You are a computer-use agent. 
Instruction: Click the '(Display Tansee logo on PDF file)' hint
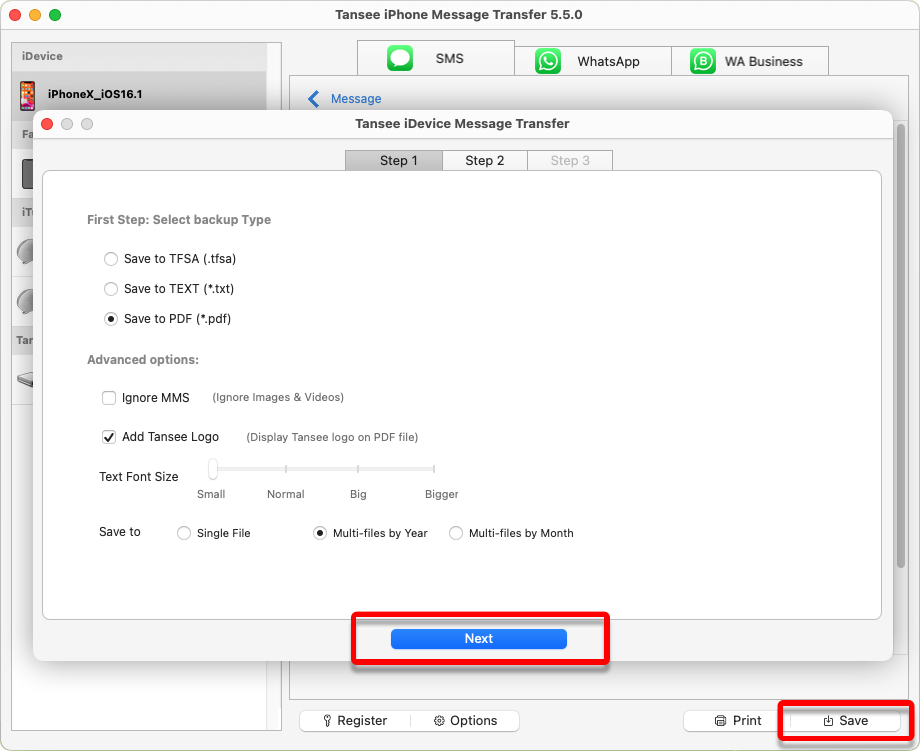(332, 437)
